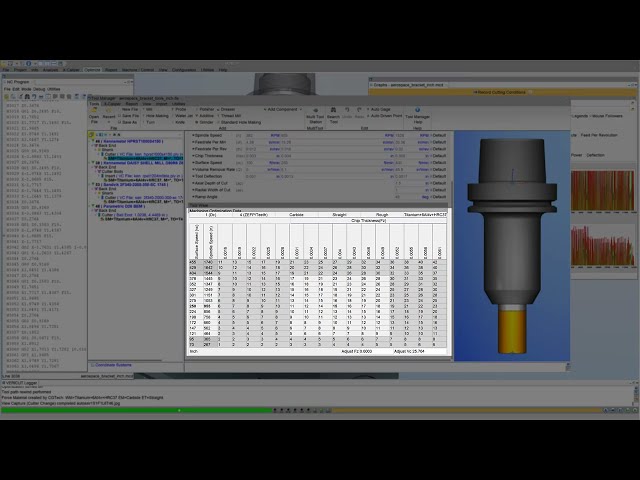Open the Optimize menu in main menu bar
The width and height of the screenshot is (640, 480).
(x=92, y=70)
